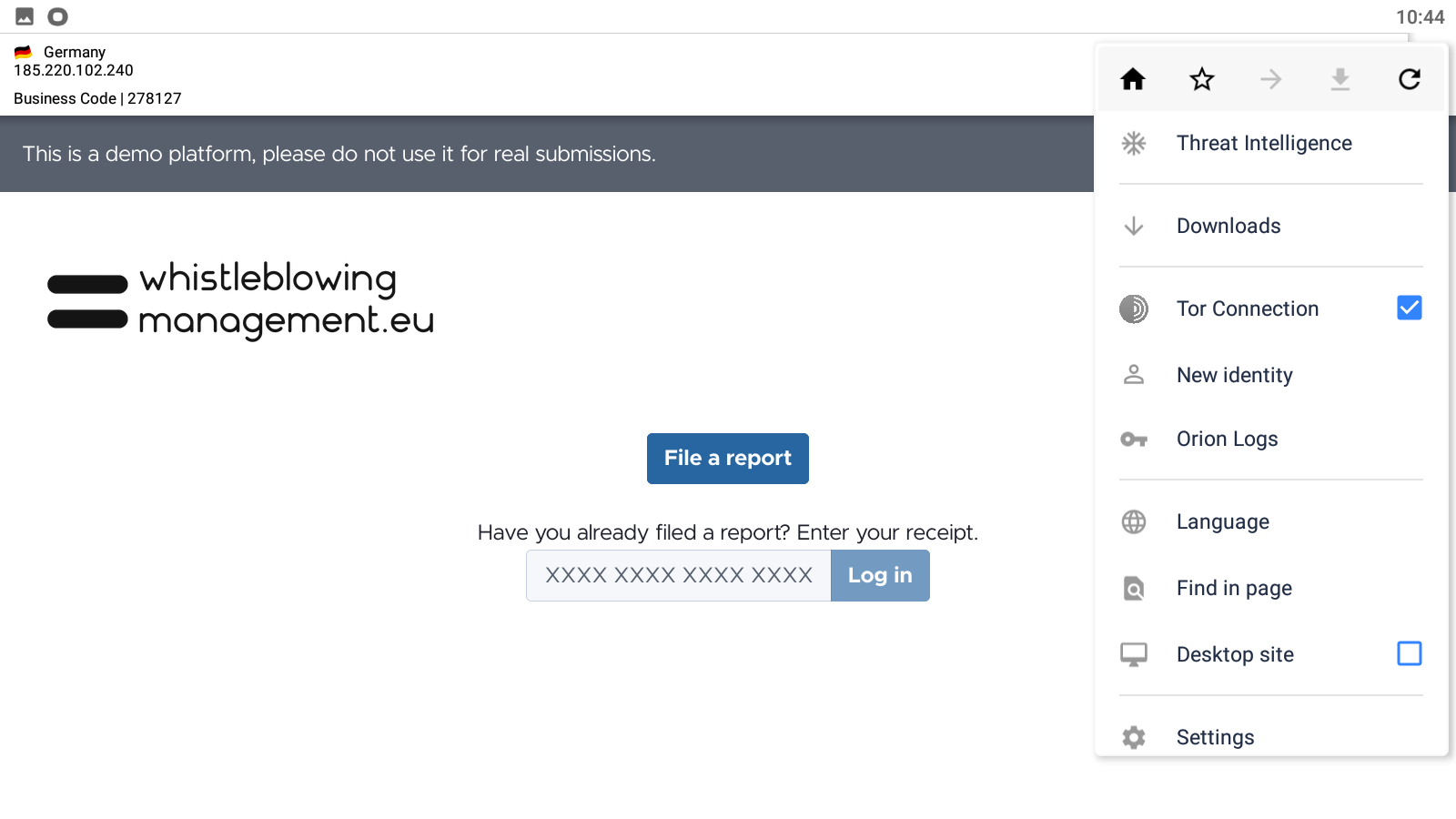Click the Threat Intelligence snowflake icon
Image resolution: width=1456 pixels, height=819 pixels.
[x=1134, y=143]
